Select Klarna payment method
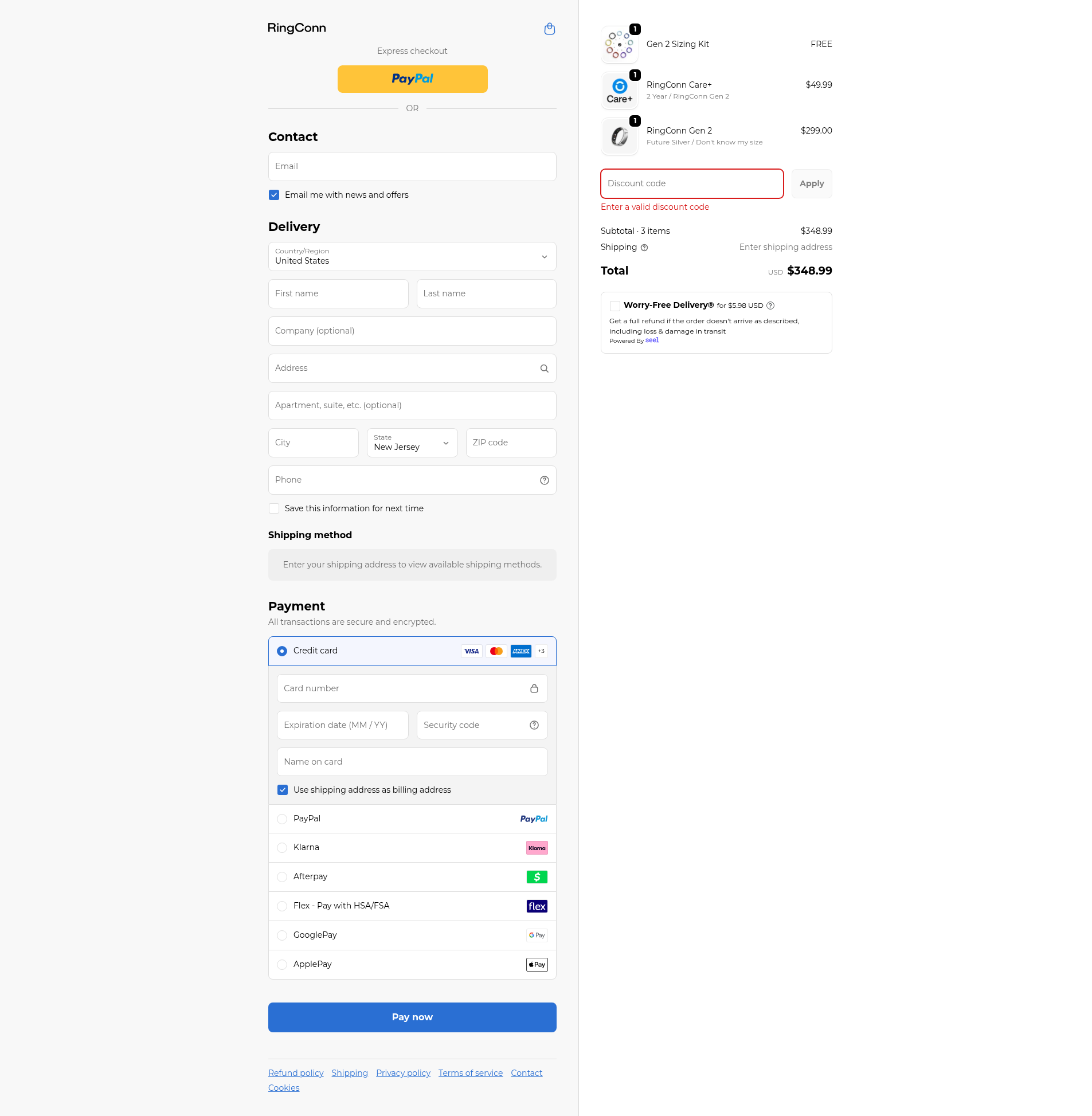 281,848
